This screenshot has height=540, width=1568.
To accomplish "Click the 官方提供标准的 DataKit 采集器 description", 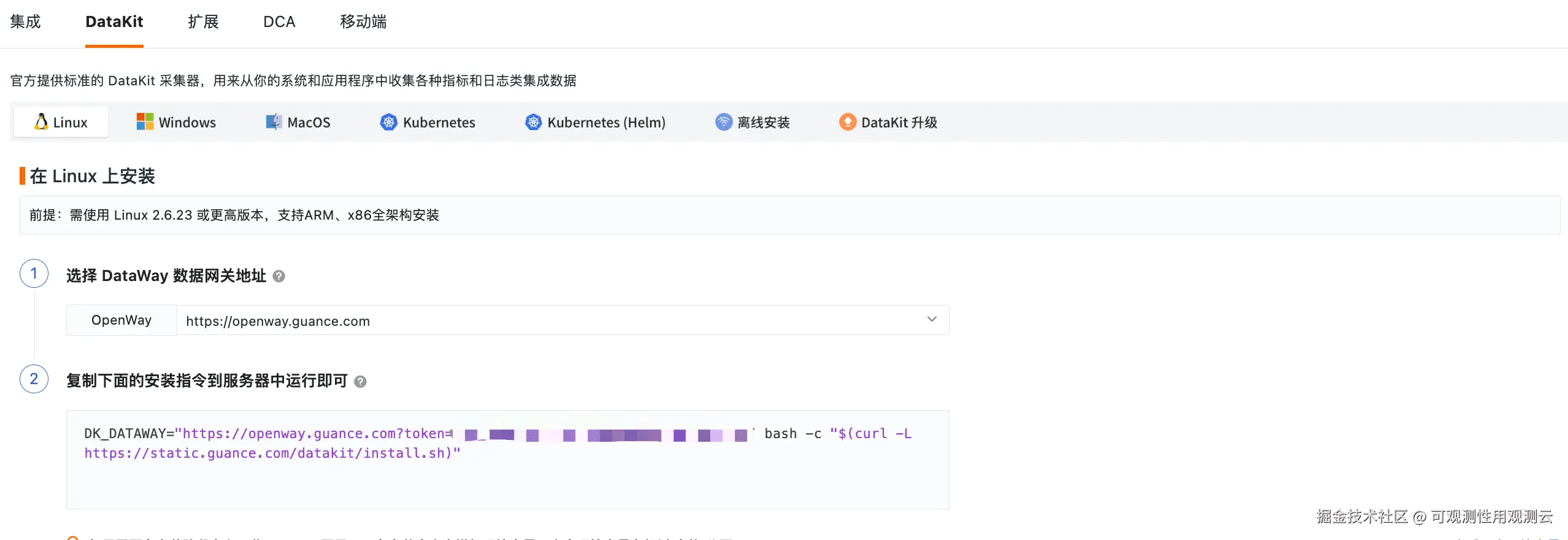I will coord(293,81).
